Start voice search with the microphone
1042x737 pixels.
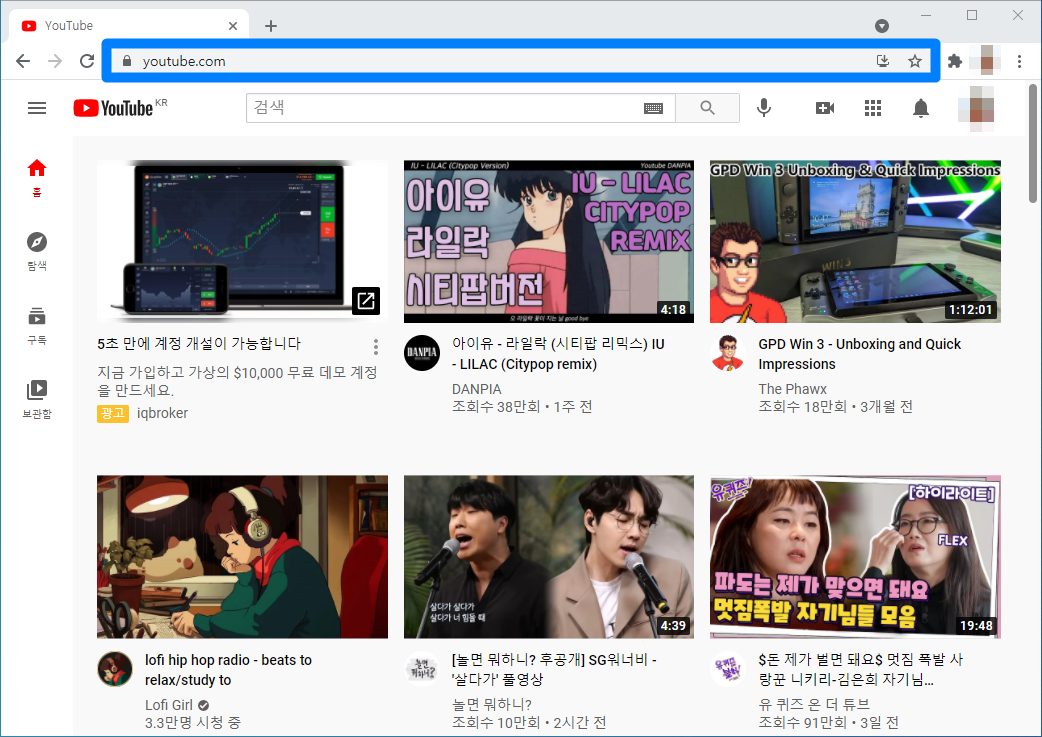coord(764,108)
